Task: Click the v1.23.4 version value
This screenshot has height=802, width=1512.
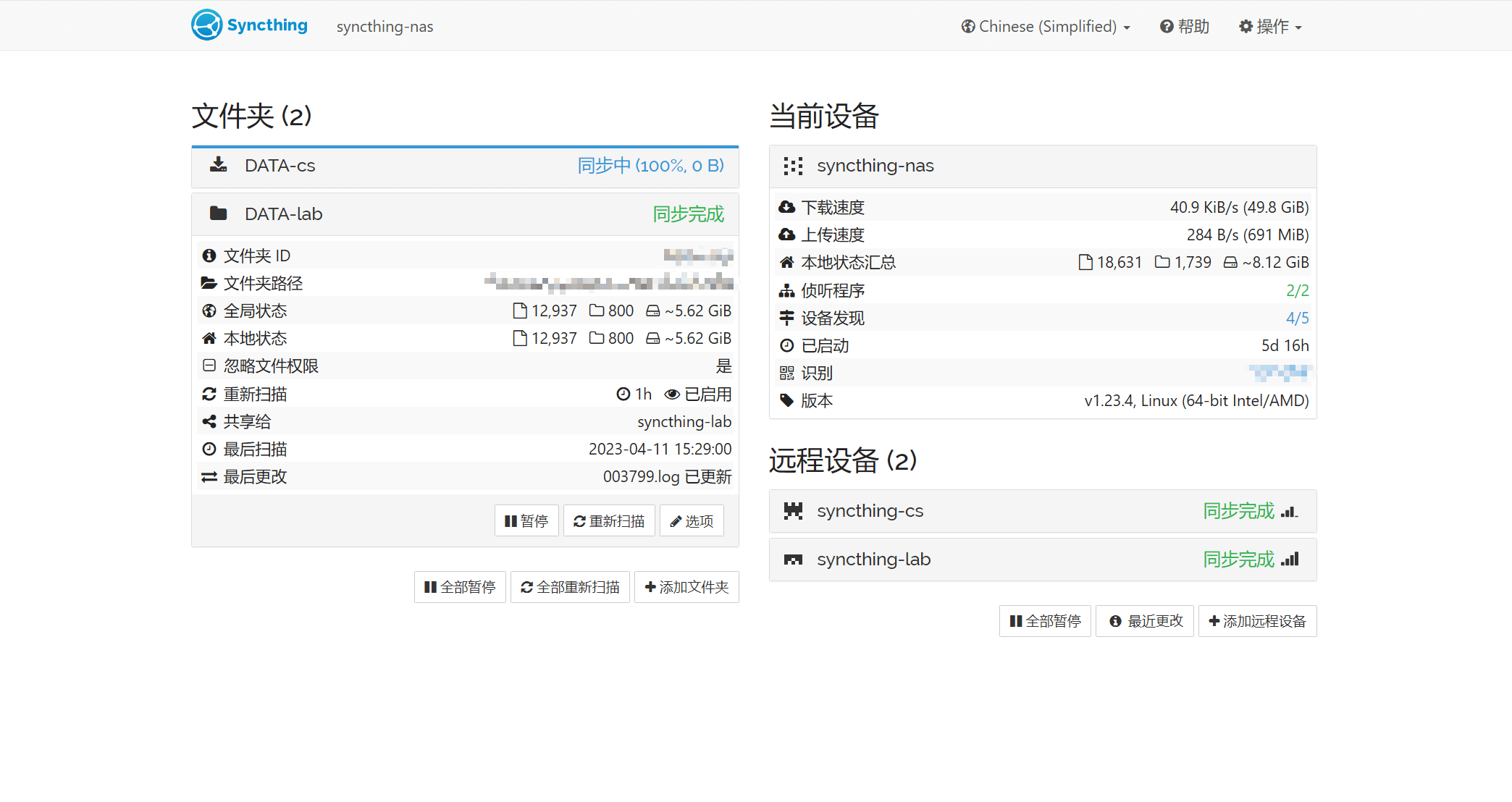Action: [1196, 401]
